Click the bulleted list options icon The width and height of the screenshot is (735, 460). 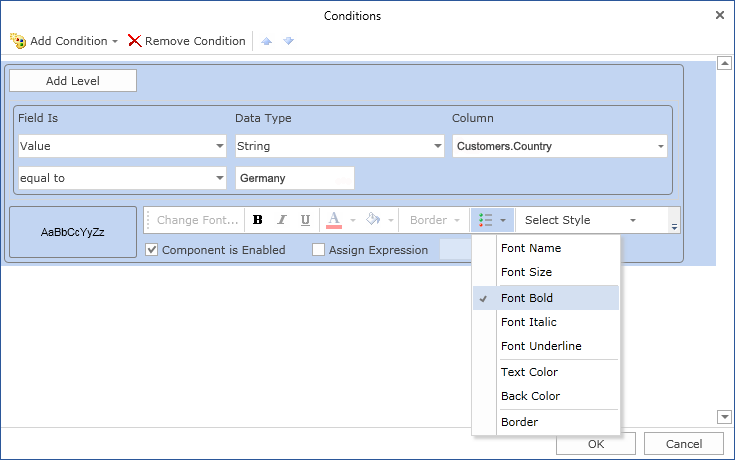pyautogui.click(x=486, y=220)
